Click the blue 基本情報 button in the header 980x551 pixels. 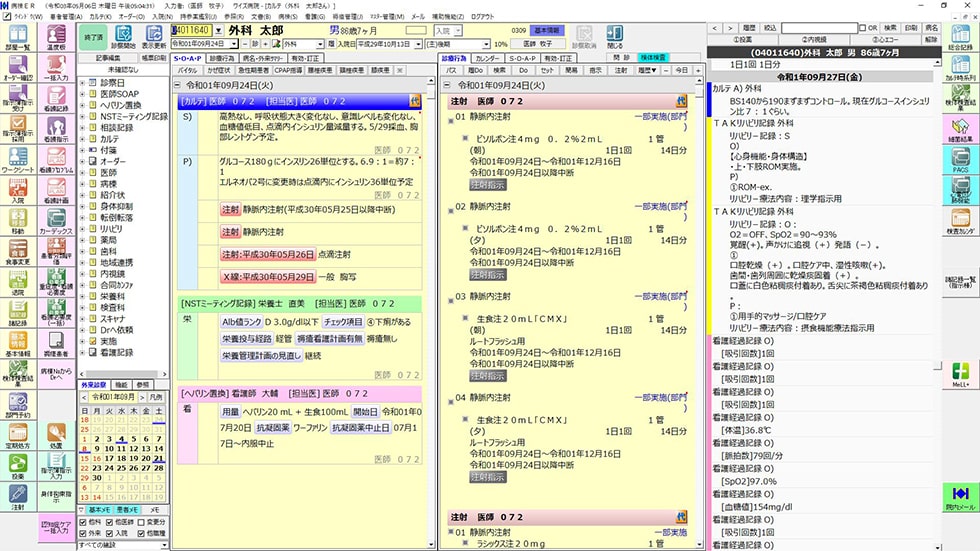pos(547,30)
